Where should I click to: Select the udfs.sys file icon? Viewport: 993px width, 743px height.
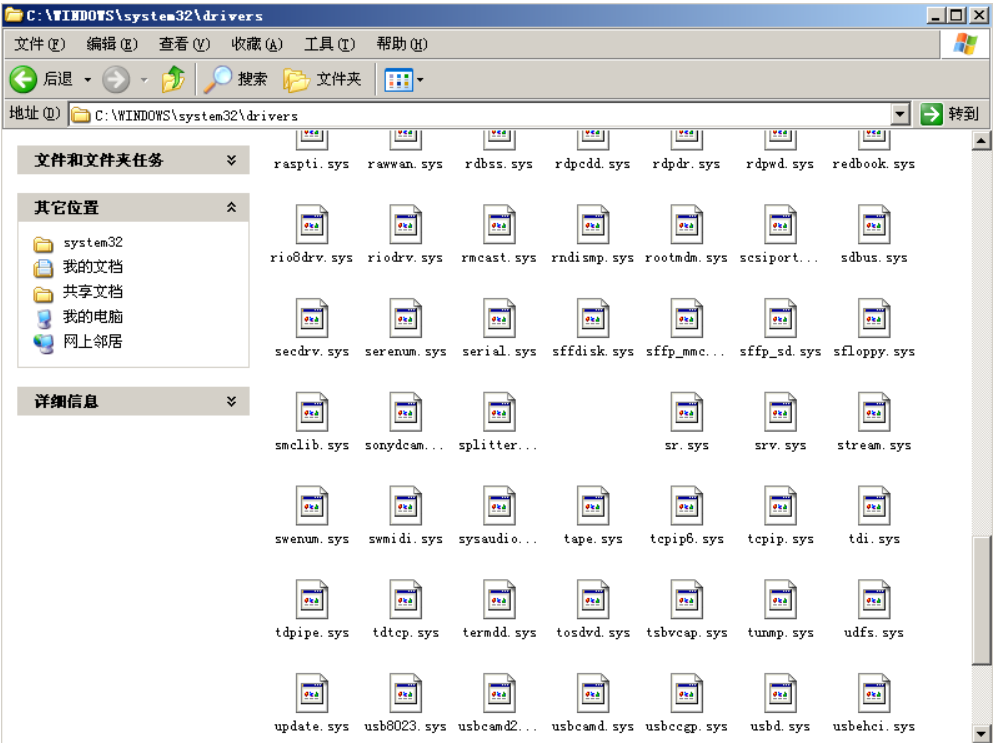874,600
